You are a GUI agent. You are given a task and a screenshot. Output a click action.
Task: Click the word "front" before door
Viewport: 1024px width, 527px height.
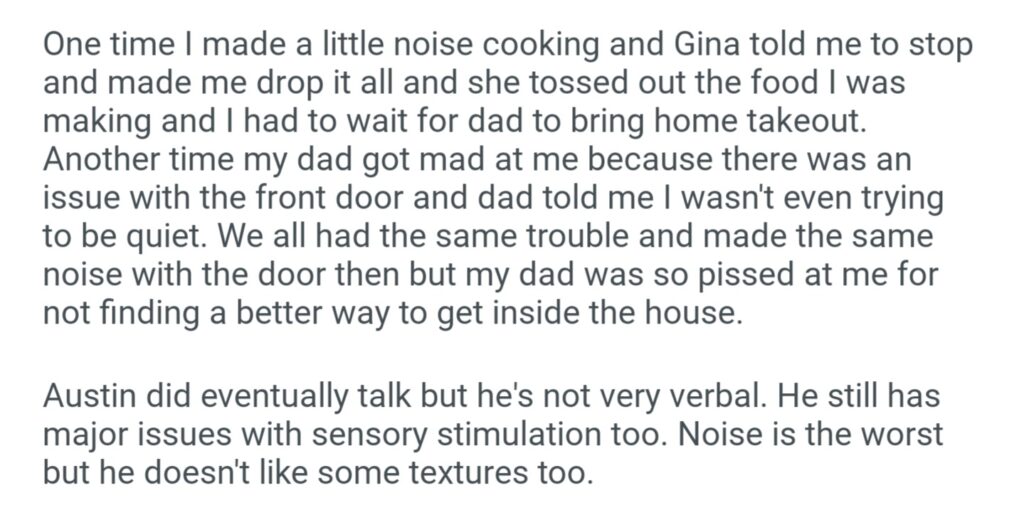coord(274,199)
